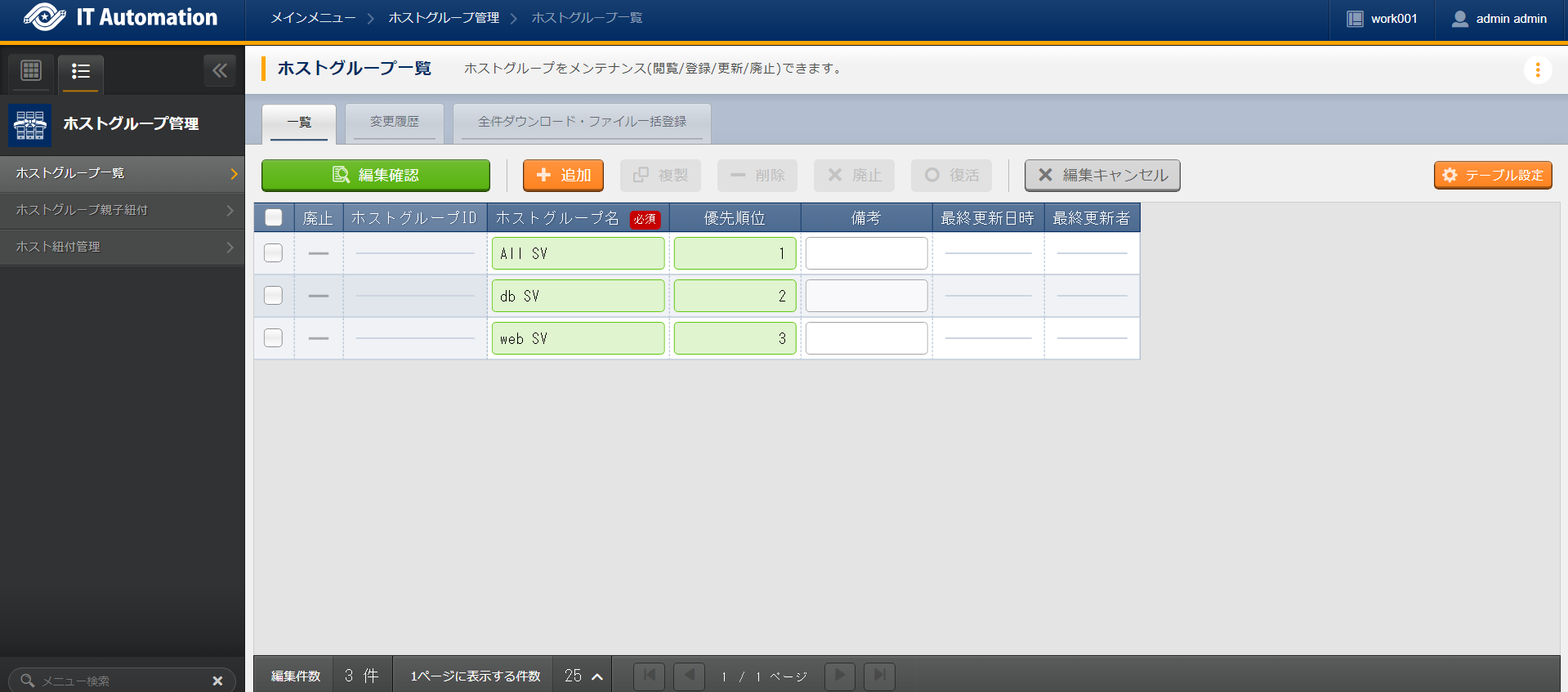1568x692 pixels.
Task: Click 編集キャンセル to cancel editing
Action: coord(1101,175)
